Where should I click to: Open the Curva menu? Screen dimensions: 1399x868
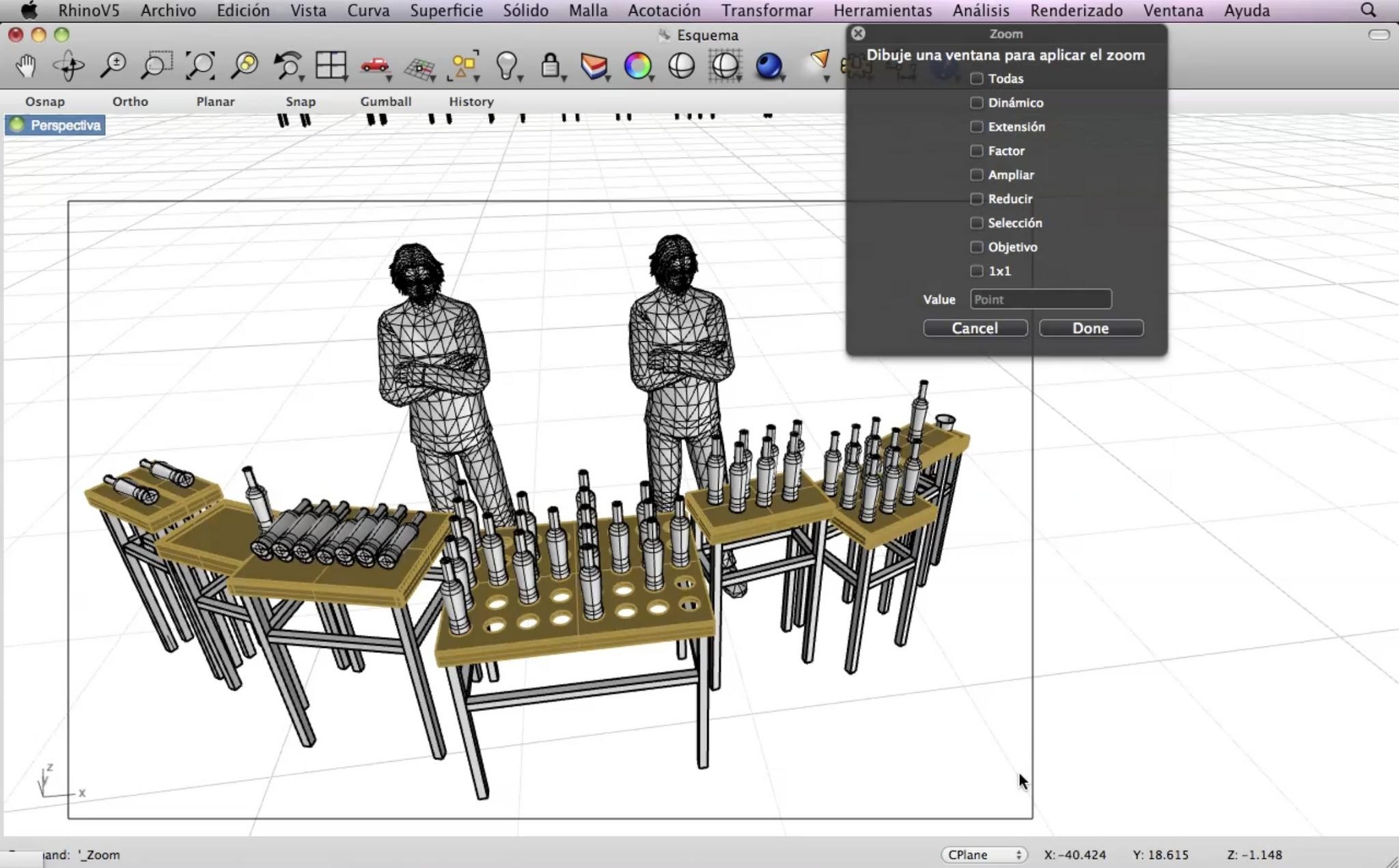tap(368, 10)
